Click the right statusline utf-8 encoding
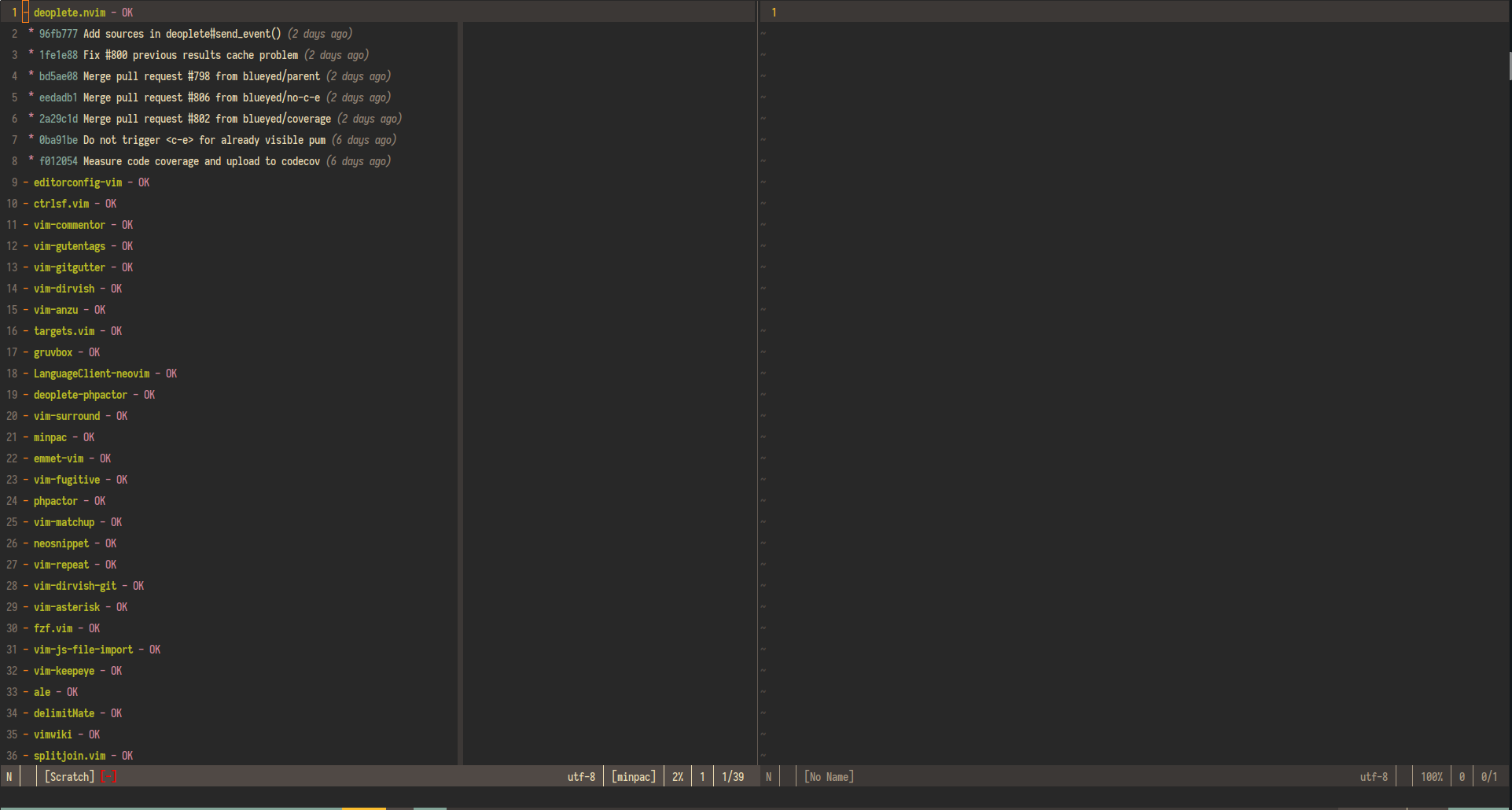 click(x=1374, y=777)
